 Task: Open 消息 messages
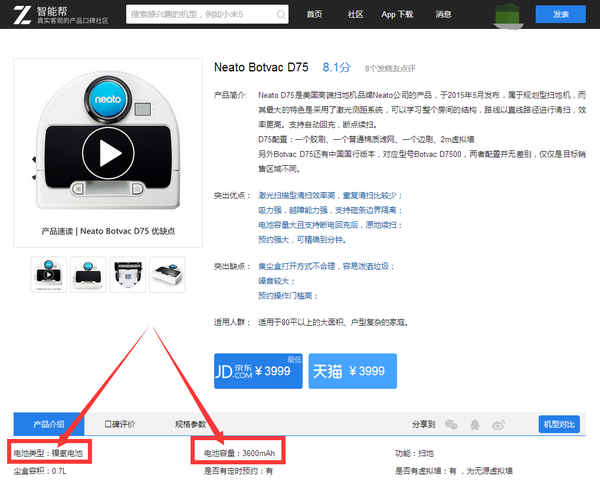pos(441,15)
